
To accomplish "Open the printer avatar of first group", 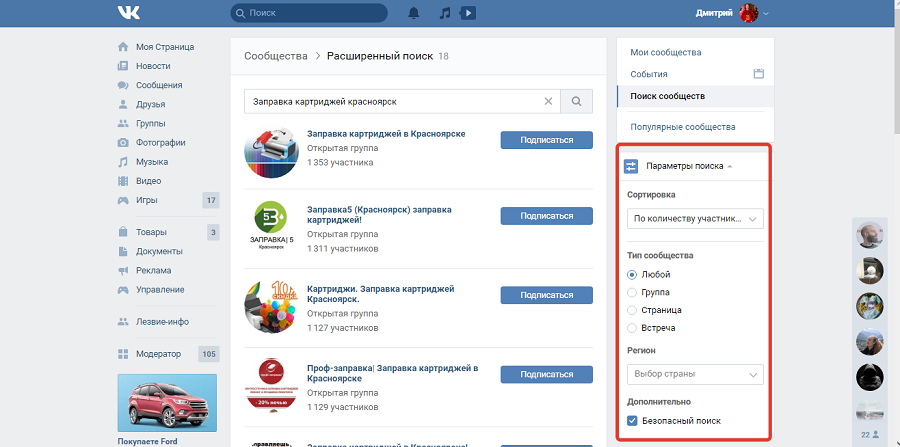I will 271,153.
